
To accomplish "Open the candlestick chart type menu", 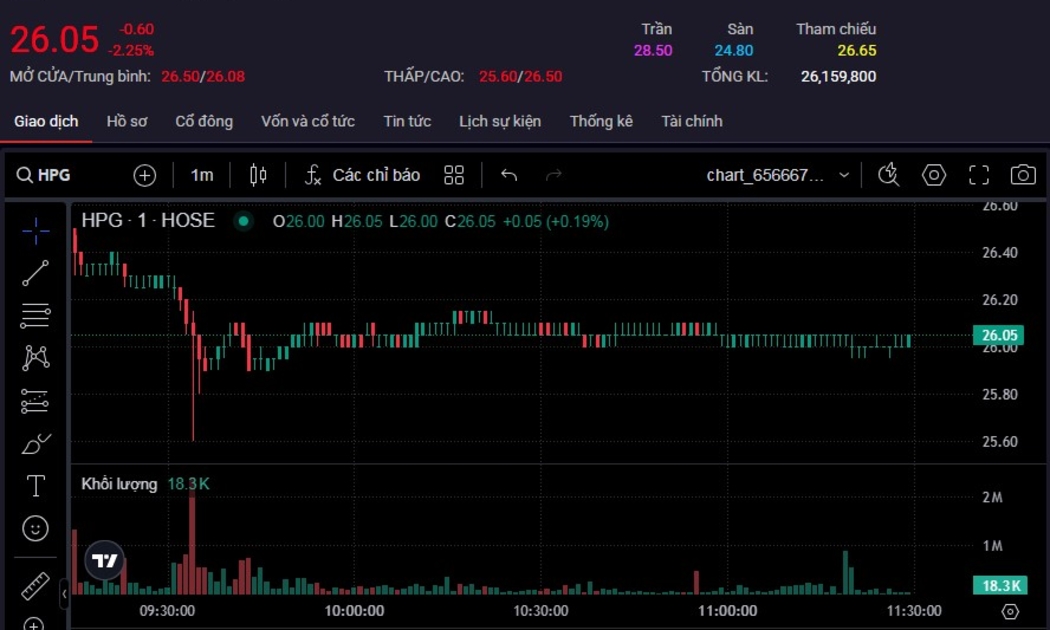I will pos(258,175).
